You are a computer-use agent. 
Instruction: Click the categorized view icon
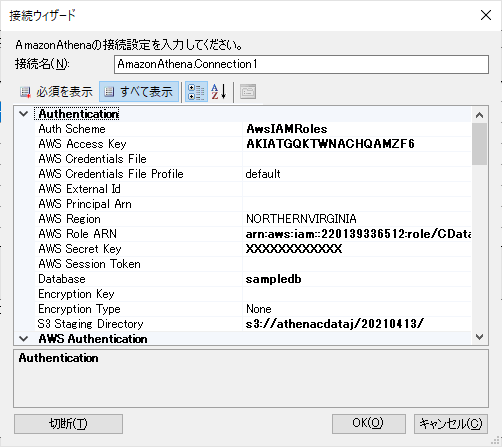point(196,92)
